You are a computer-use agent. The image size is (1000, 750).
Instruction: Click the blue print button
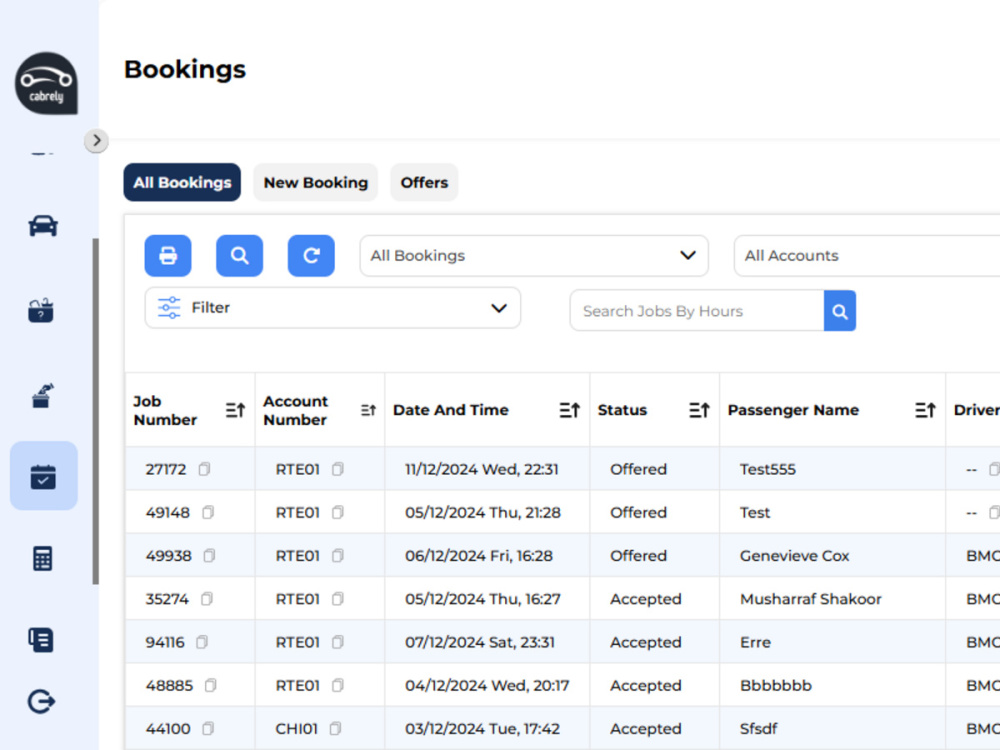[x=168, y=256]
